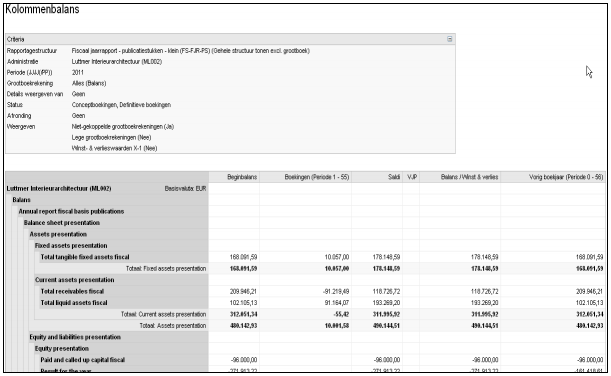Select Current assets presentation group
The image size is (611, 376).
click(74, 280)
